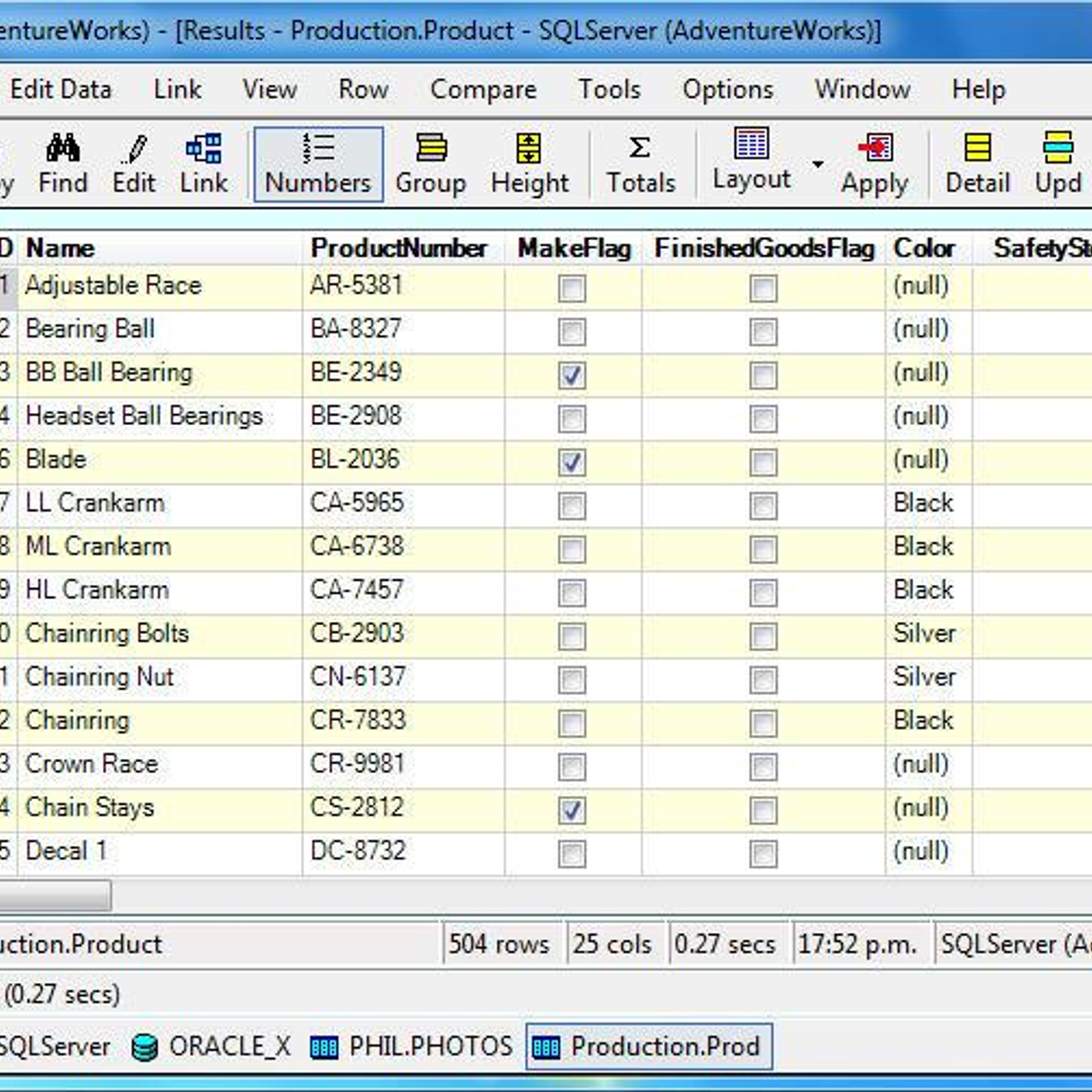Check MakeFlag for Chainring Bolts
Image resolution: width=1092 pixels, height=1092 pixels.
point(572,636)
